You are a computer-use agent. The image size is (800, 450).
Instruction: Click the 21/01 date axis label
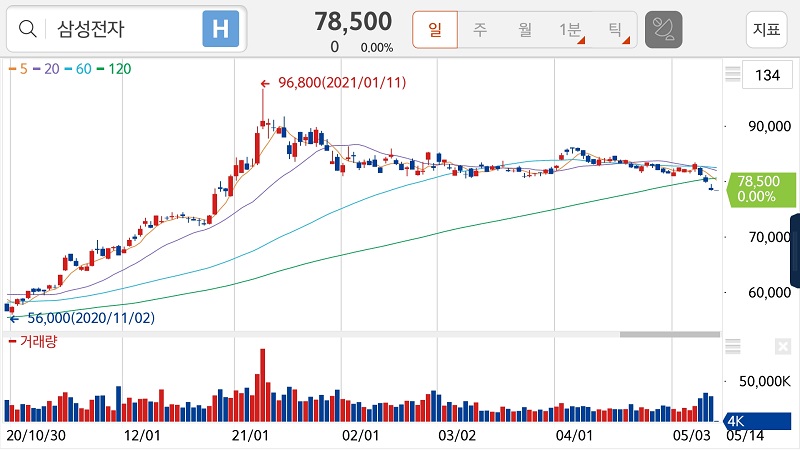click(249, 436)
